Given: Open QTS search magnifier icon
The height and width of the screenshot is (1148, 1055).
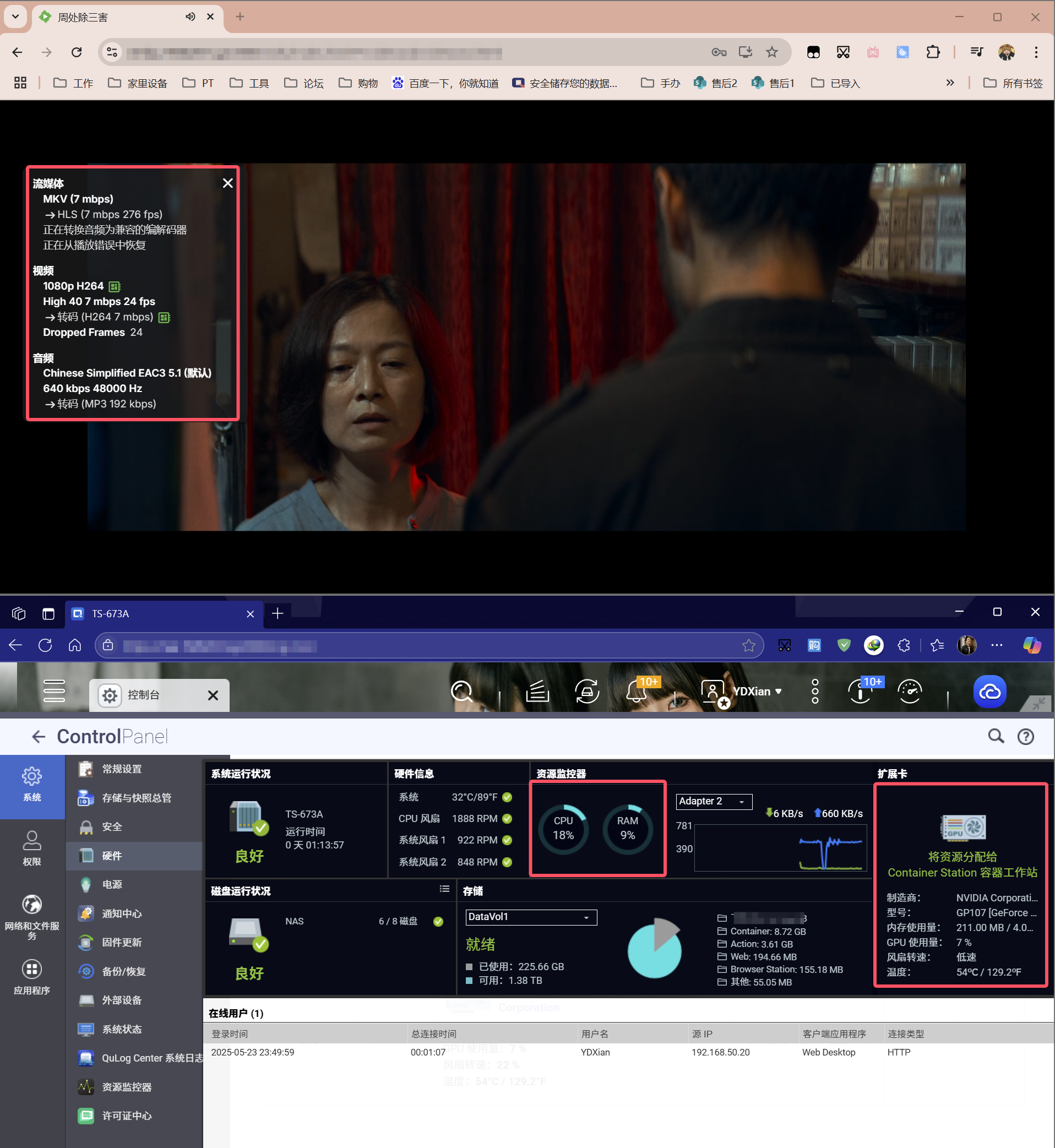Looking at the screenshot, I should [x=461, y=692].
